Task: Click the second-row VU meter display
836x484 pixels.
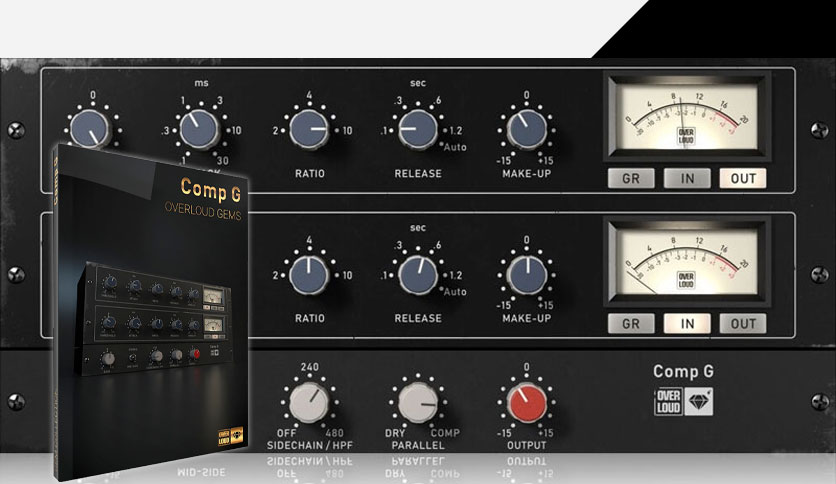Action: point(687,261)
